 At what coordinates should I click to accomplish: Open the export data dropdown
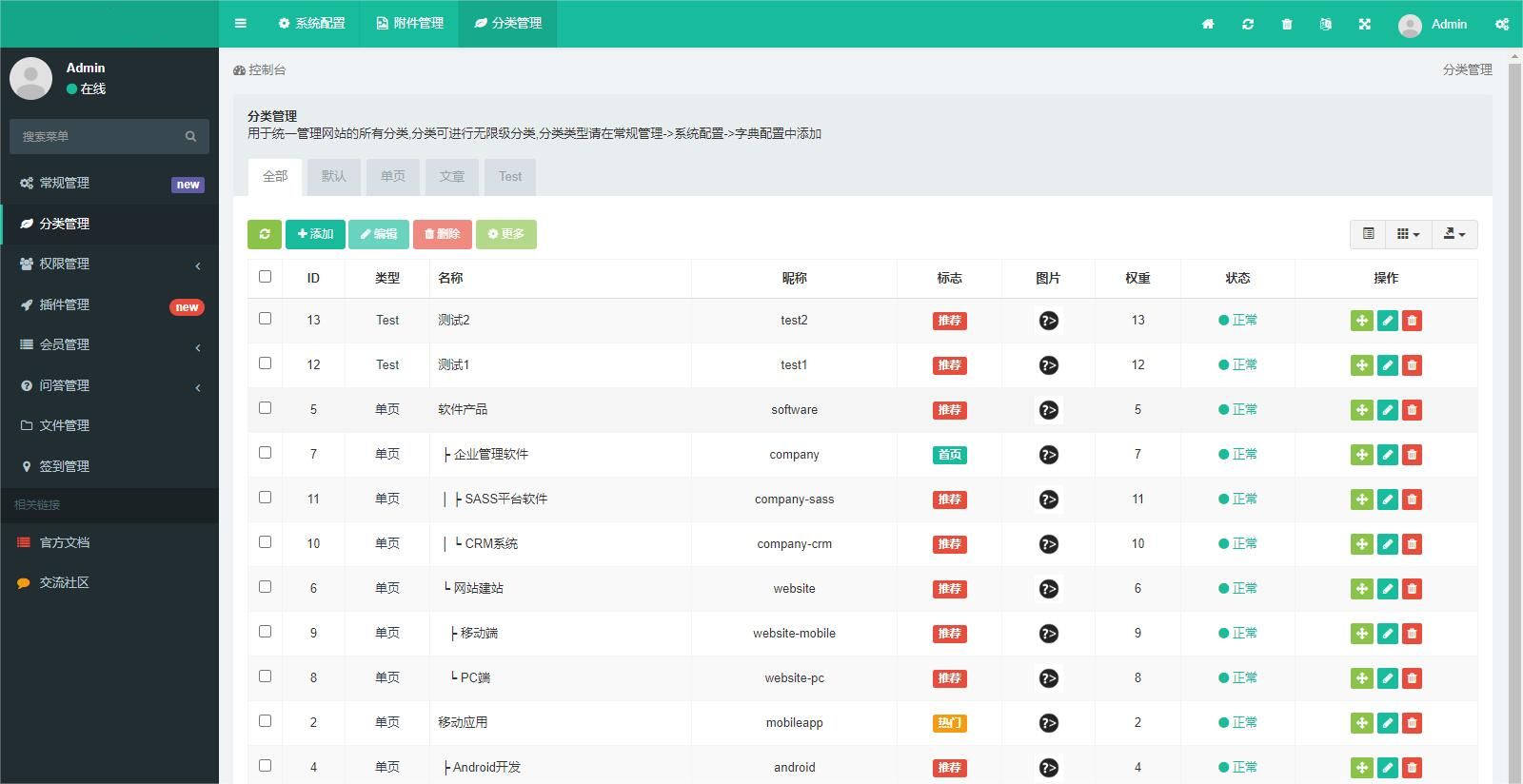tap(1454, 234)
